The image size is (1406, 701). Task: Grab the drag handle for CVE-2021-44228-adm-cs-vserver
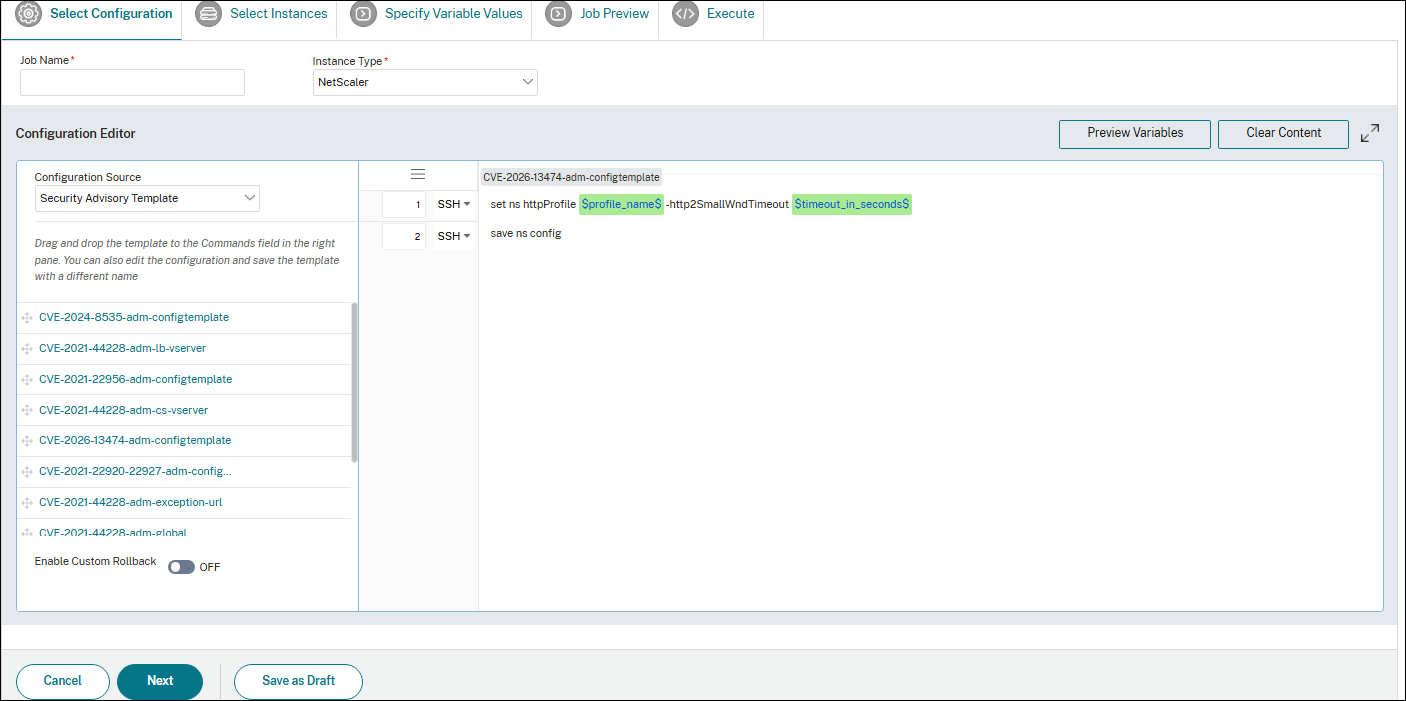[x=27, y=411]
